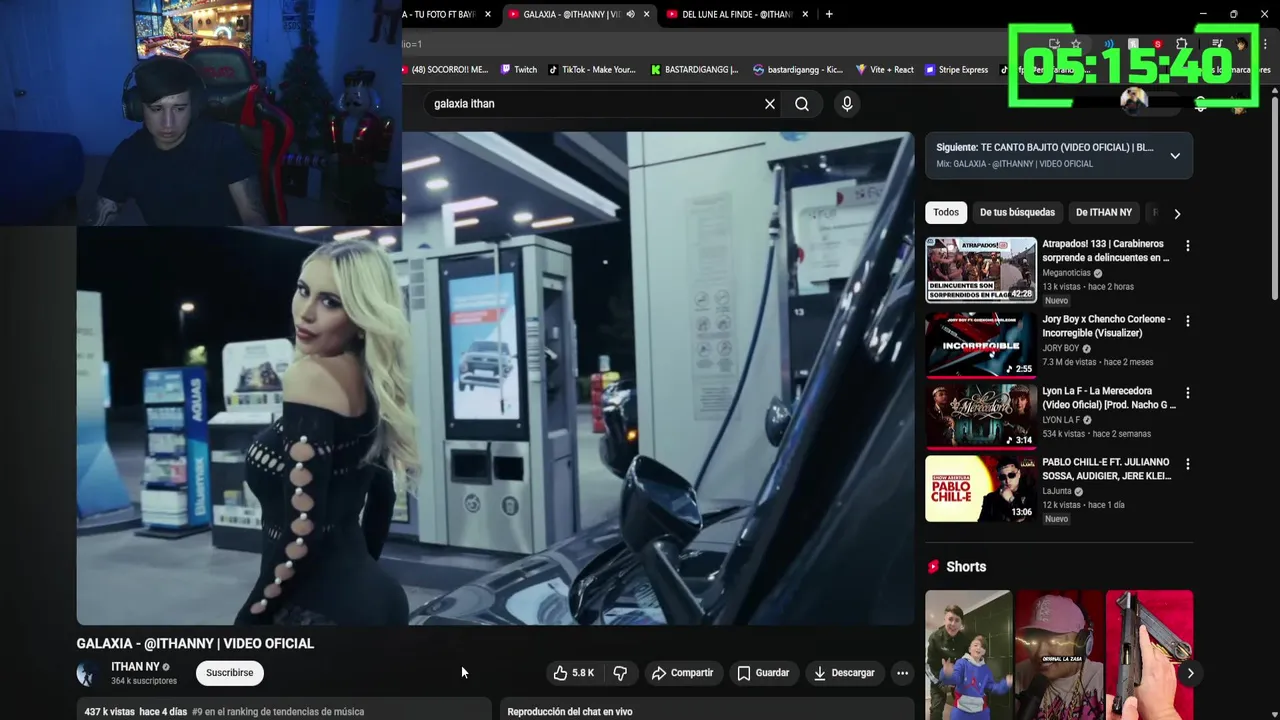The width and height of the screenshot is (1280, 720).
Task: Click JORY BOY channel name
Action: (x=1060, y=349)
